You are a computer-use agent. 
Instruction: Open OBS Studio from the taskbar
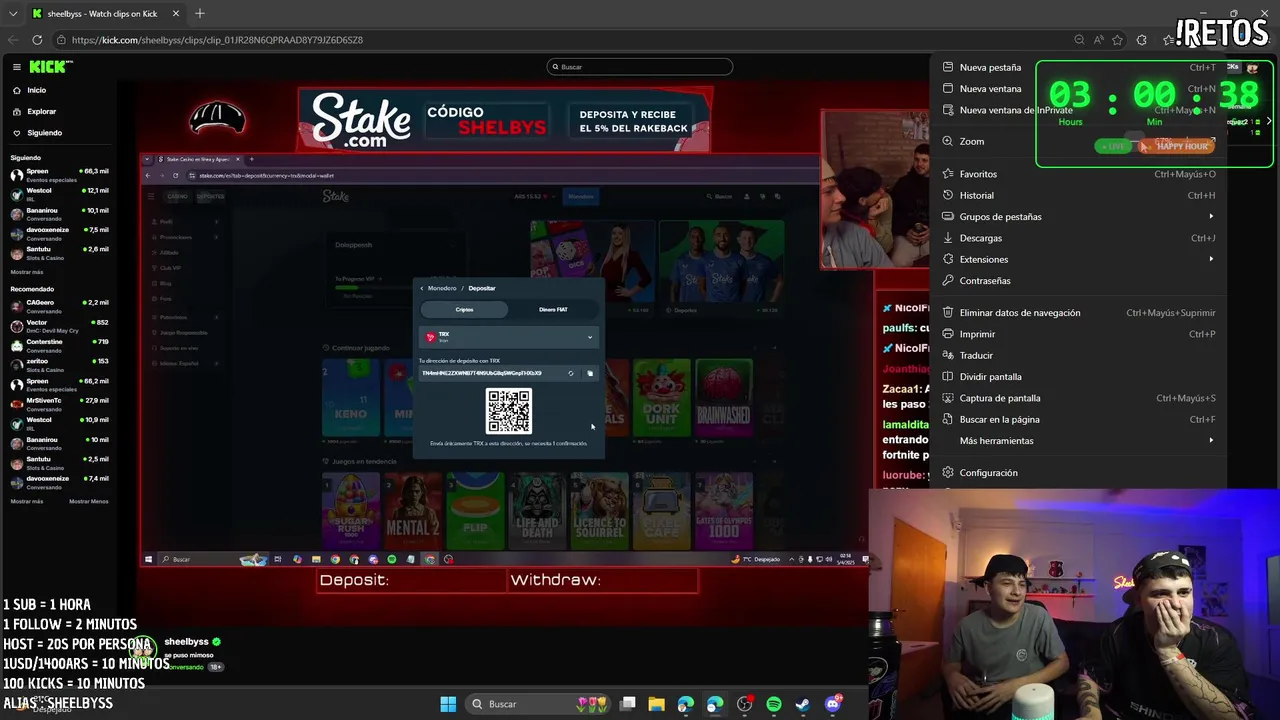[x=744, y=704]
